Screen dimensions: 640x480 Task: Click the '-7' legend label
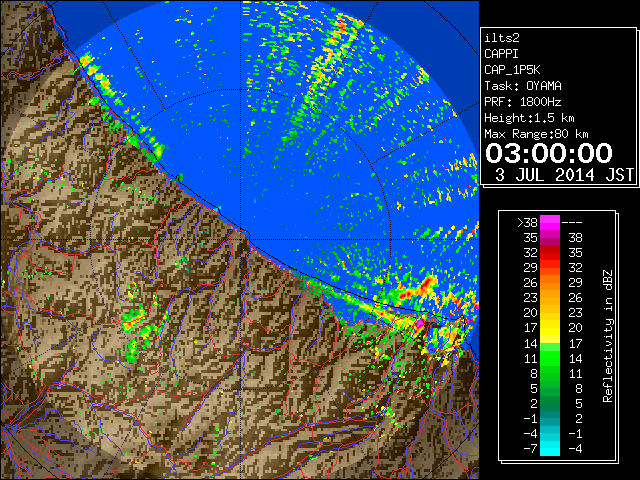530,448
